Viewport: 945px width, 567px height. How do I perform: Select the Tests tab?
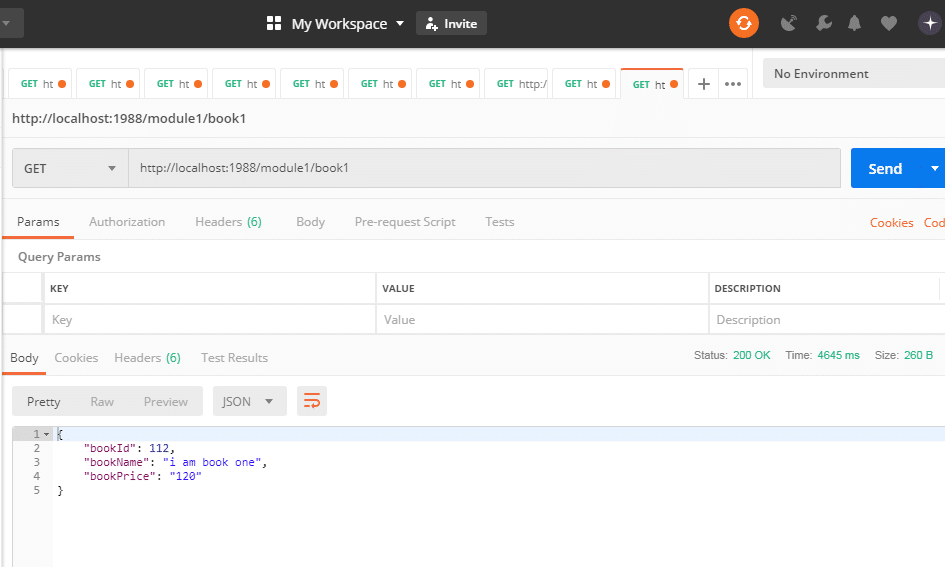pos(500,222)
